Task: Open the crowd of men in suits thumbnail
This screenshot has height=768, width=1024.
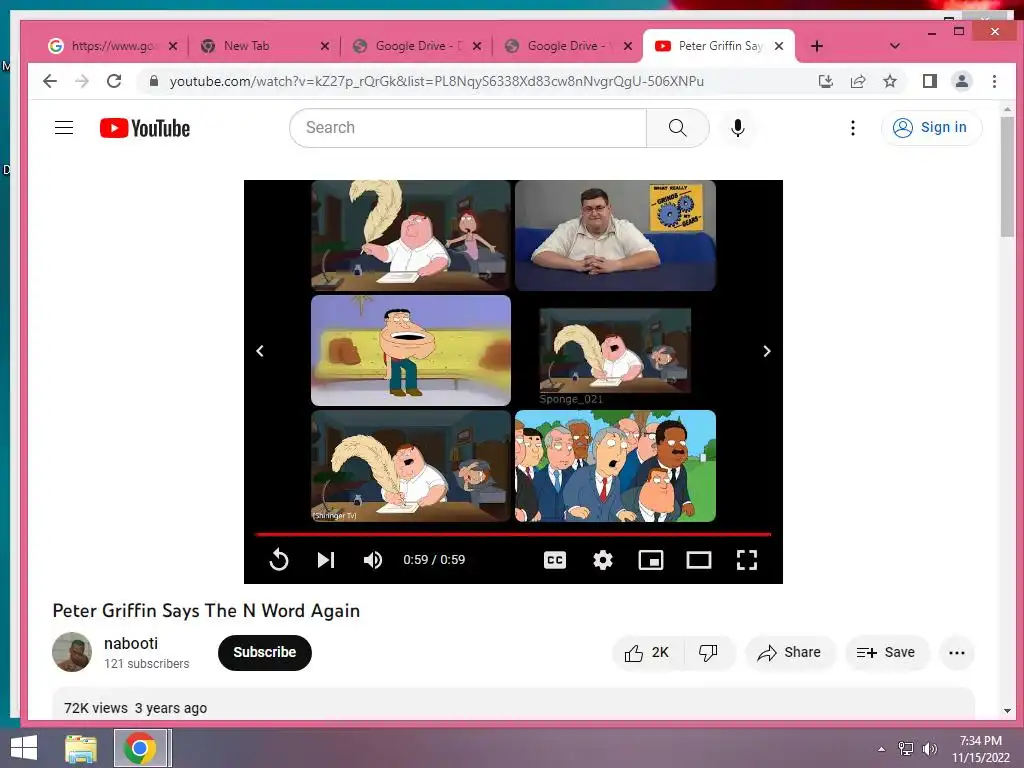Action: click(615, 466)
